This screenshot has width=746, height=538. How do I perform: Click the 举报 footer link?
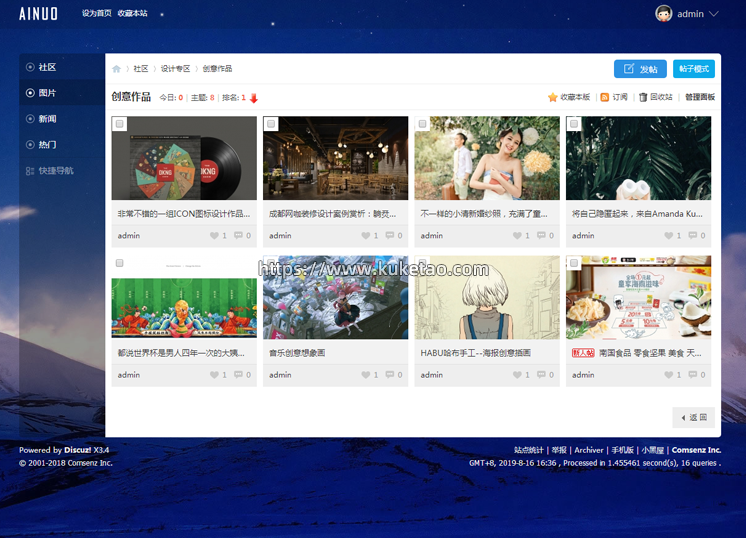pos(559,450)
